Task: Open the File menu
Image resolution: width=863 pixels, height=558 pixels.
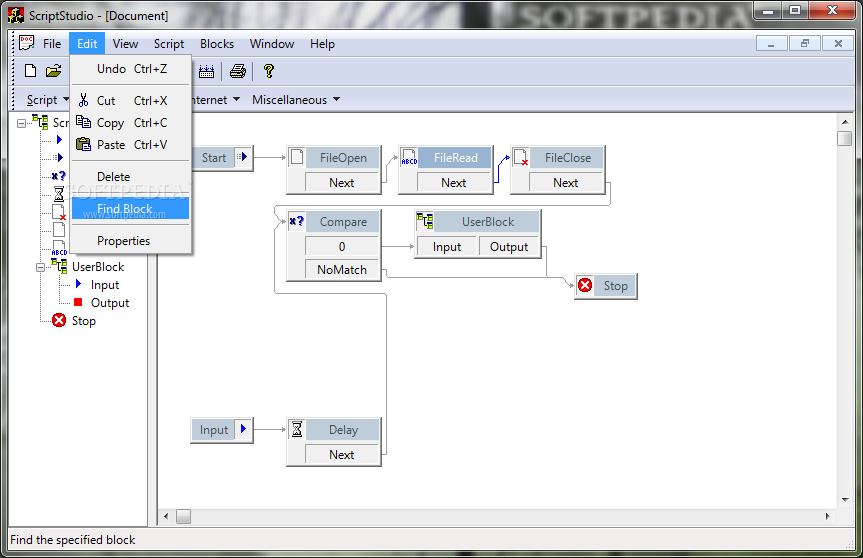Action: [x=52, y=43]
